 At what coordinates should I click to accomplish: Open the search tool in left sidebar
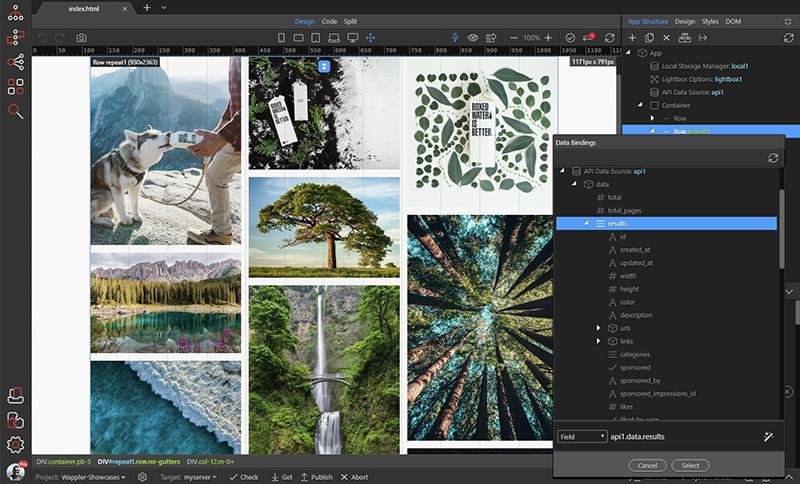pos(15,111)
